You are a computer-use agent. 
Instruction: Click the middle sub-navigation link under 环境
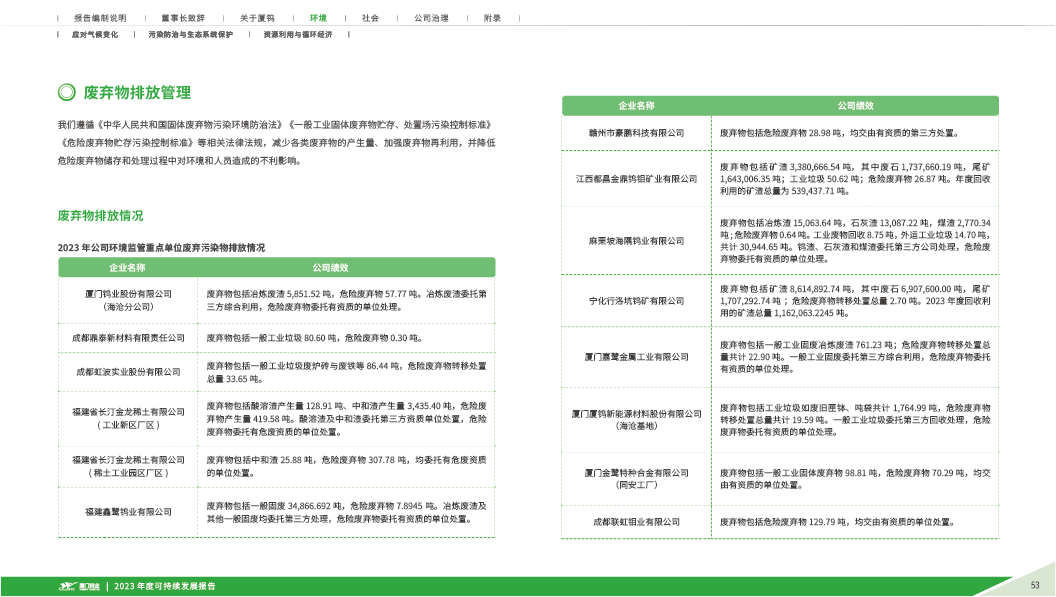(190, 34)
